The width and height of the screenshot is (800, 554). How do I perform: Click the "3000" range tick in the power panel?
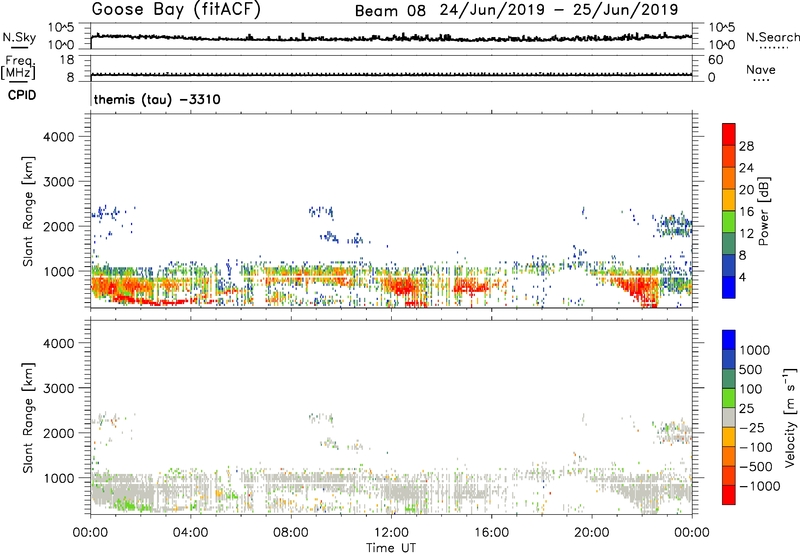click(x=59, y=182)
